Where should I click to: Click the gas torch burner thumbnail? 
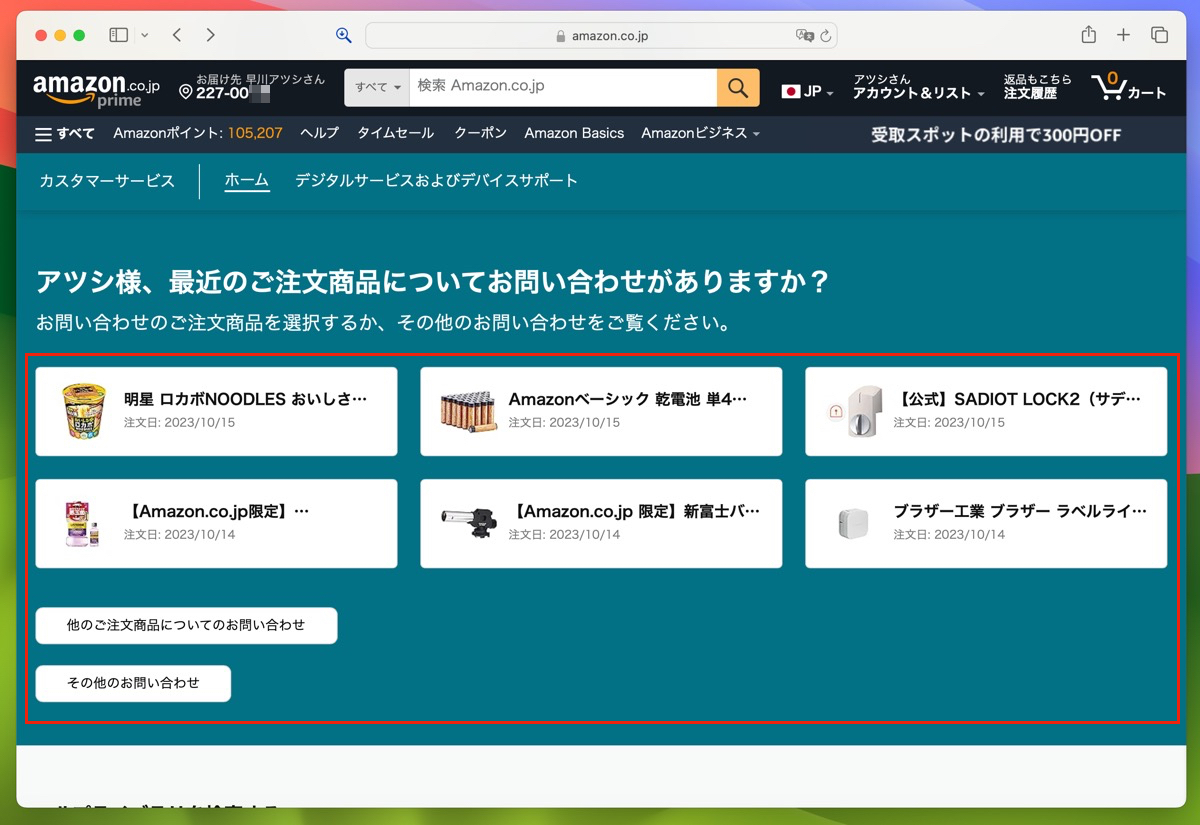(x=468, y=520)
